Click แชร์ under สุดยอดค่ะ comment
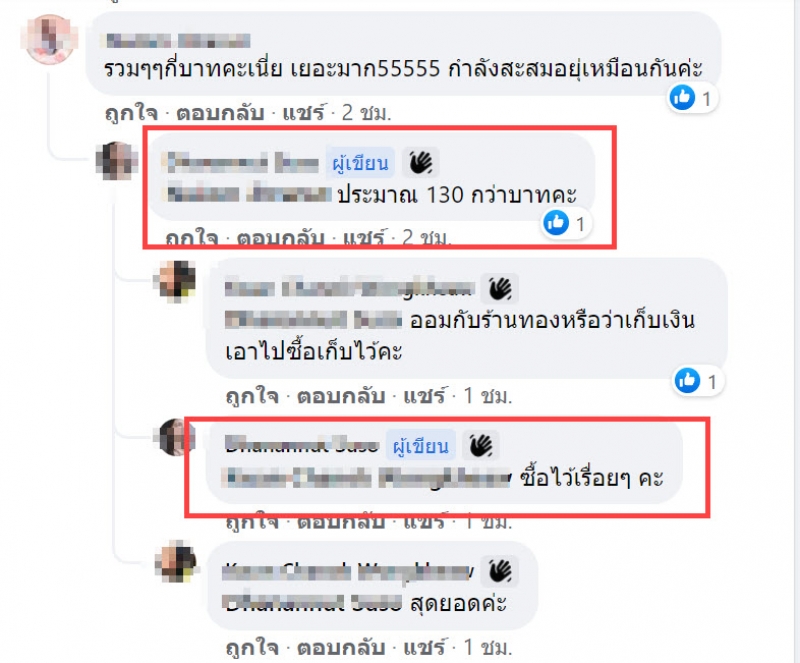This screenshot has width=800, height=663. point(424,648)
